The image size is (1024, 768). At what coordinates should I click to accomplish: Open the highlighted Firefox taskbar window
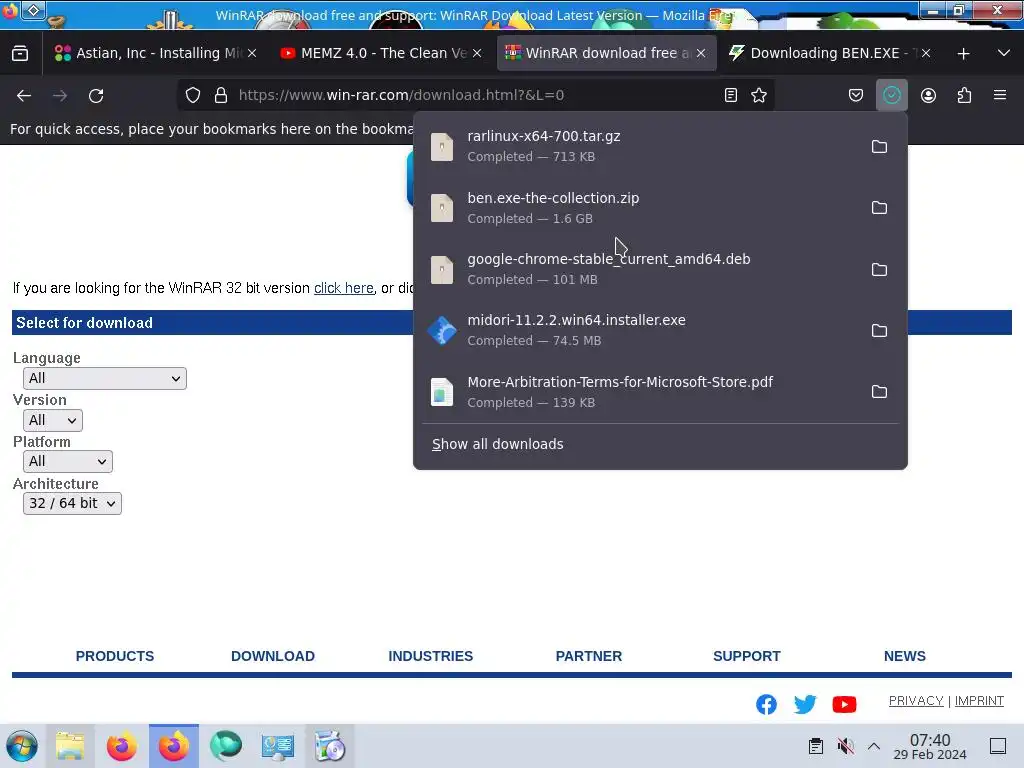click(174, 746)
